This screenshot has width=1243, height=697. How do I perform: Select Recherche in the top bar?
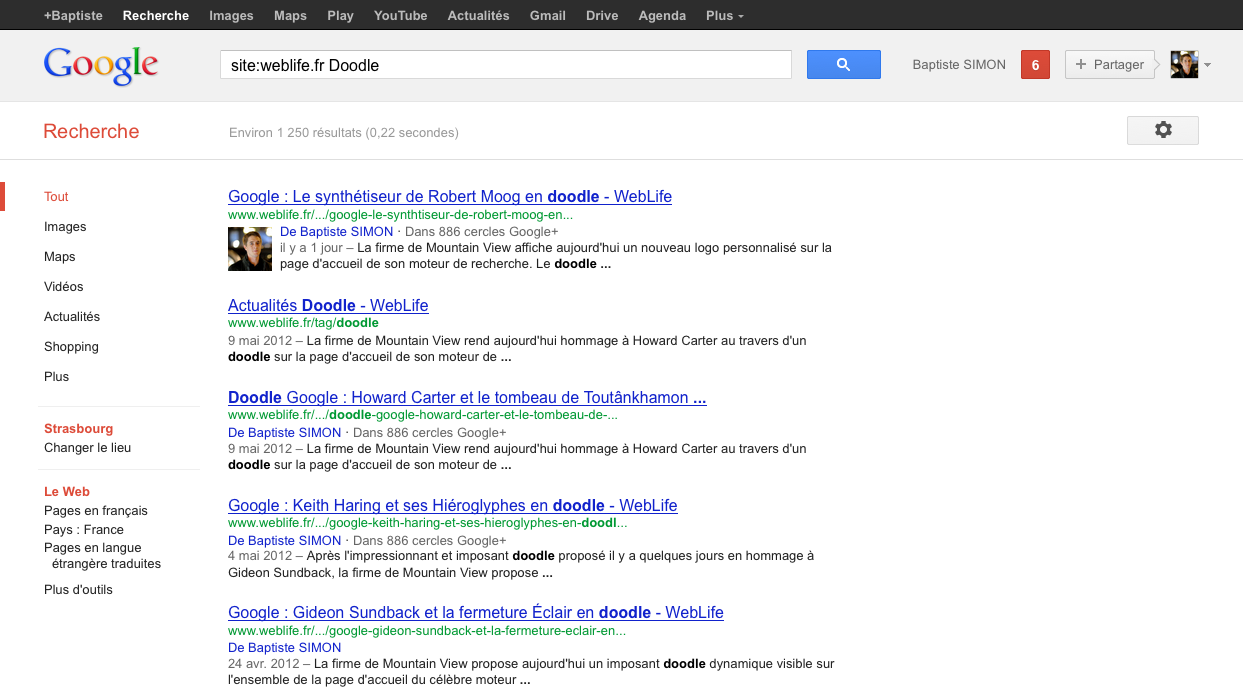[156, 15]
